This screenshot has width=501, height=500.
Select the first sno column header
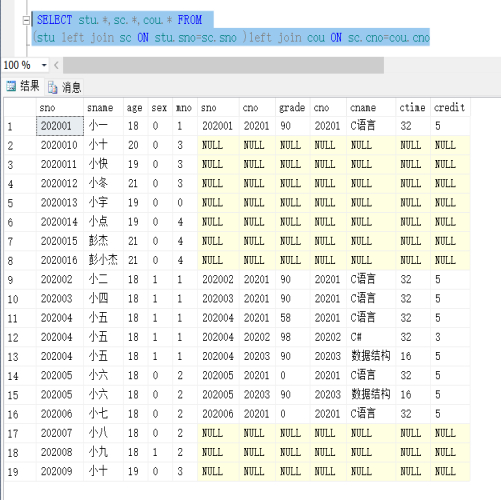(x=60, y=108)
